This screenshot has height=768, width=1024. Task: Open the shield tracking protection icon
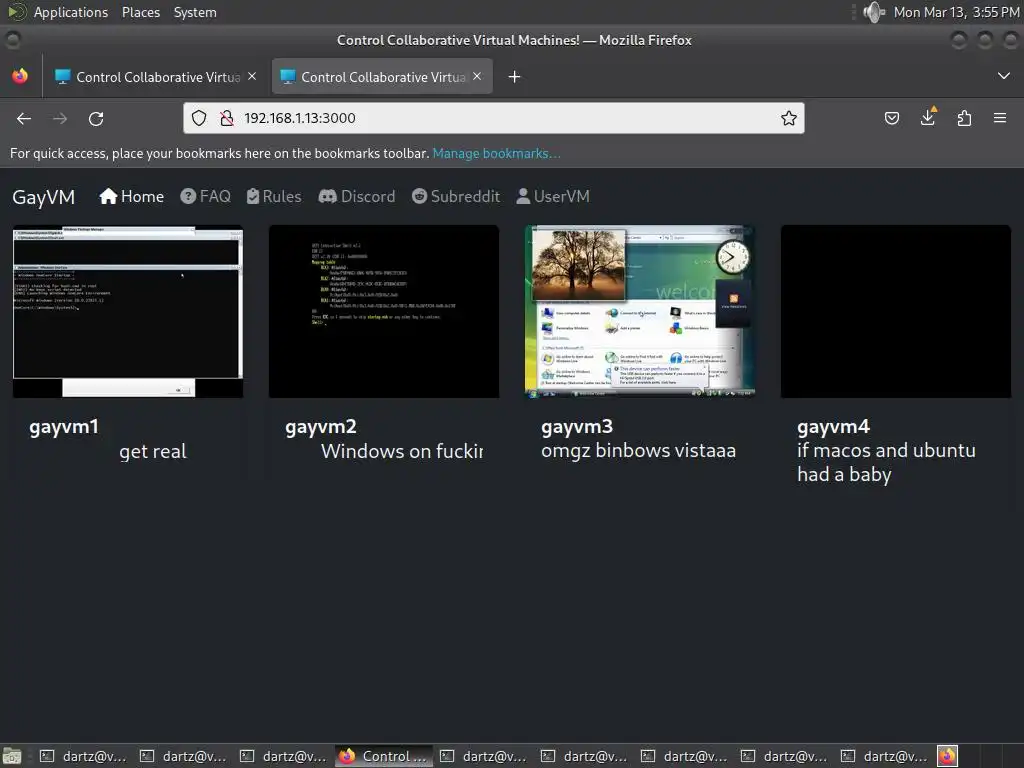[x=199, y=118]
